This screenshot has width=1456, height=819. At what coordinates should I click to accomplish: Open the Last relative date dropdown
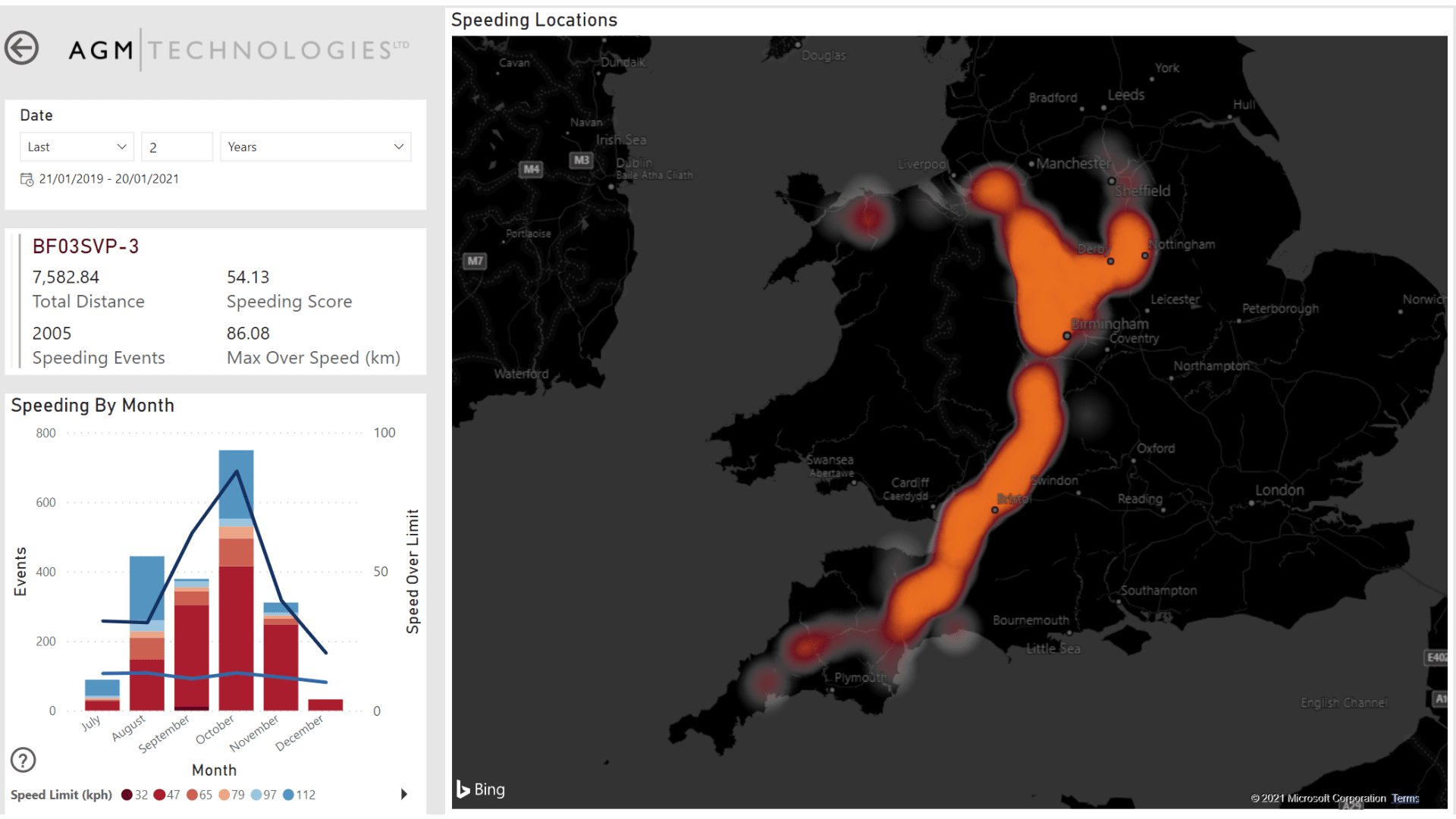77,147
